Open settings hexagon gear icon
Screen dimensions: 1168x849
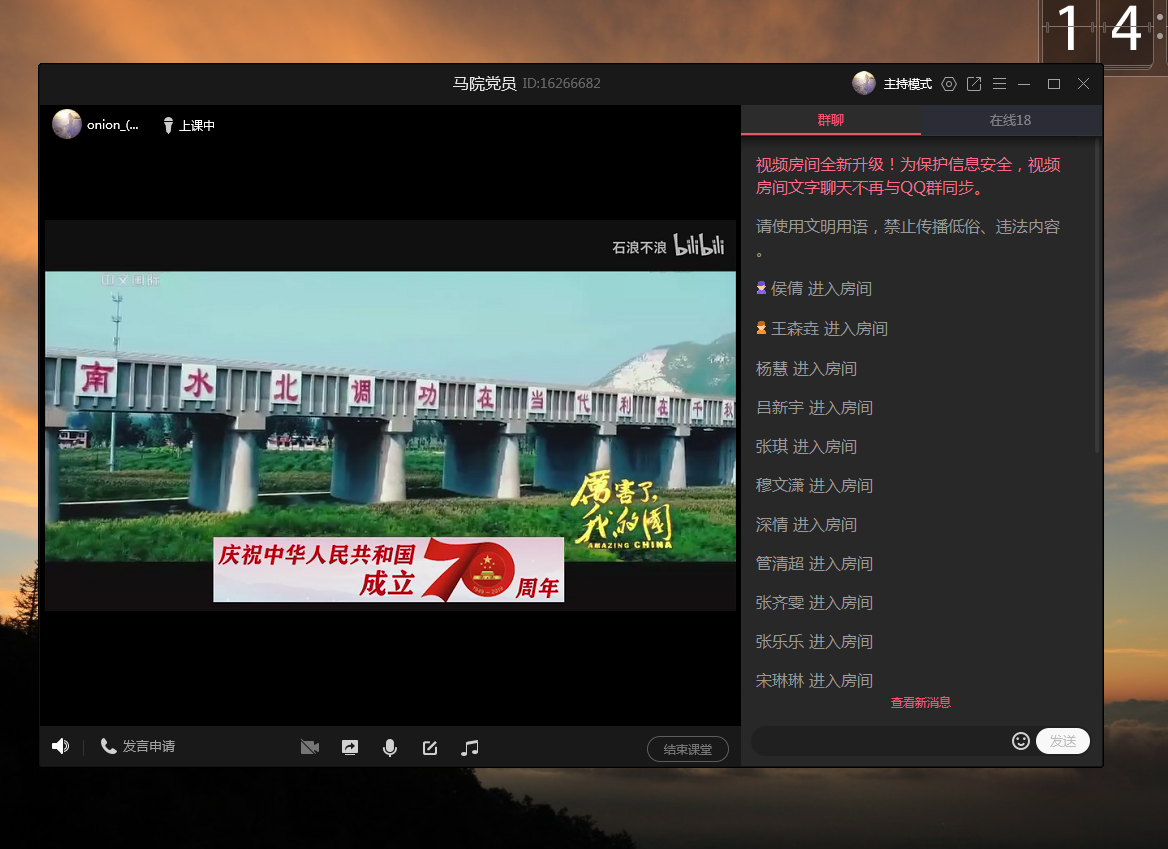(949, 84)
